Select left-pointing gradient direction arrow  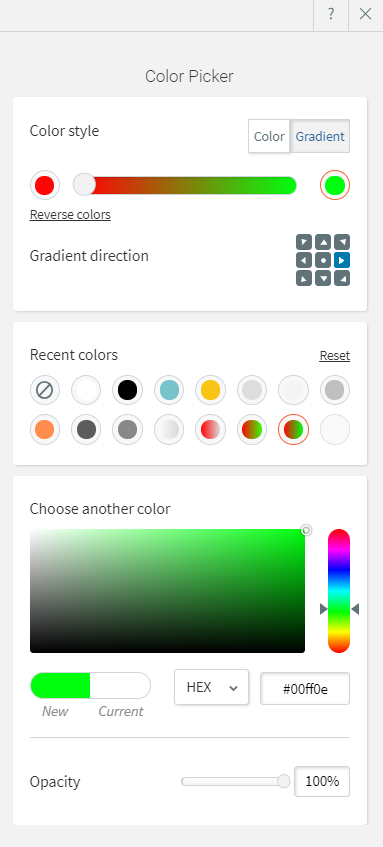pyautogui.click(x=304, y=260)
